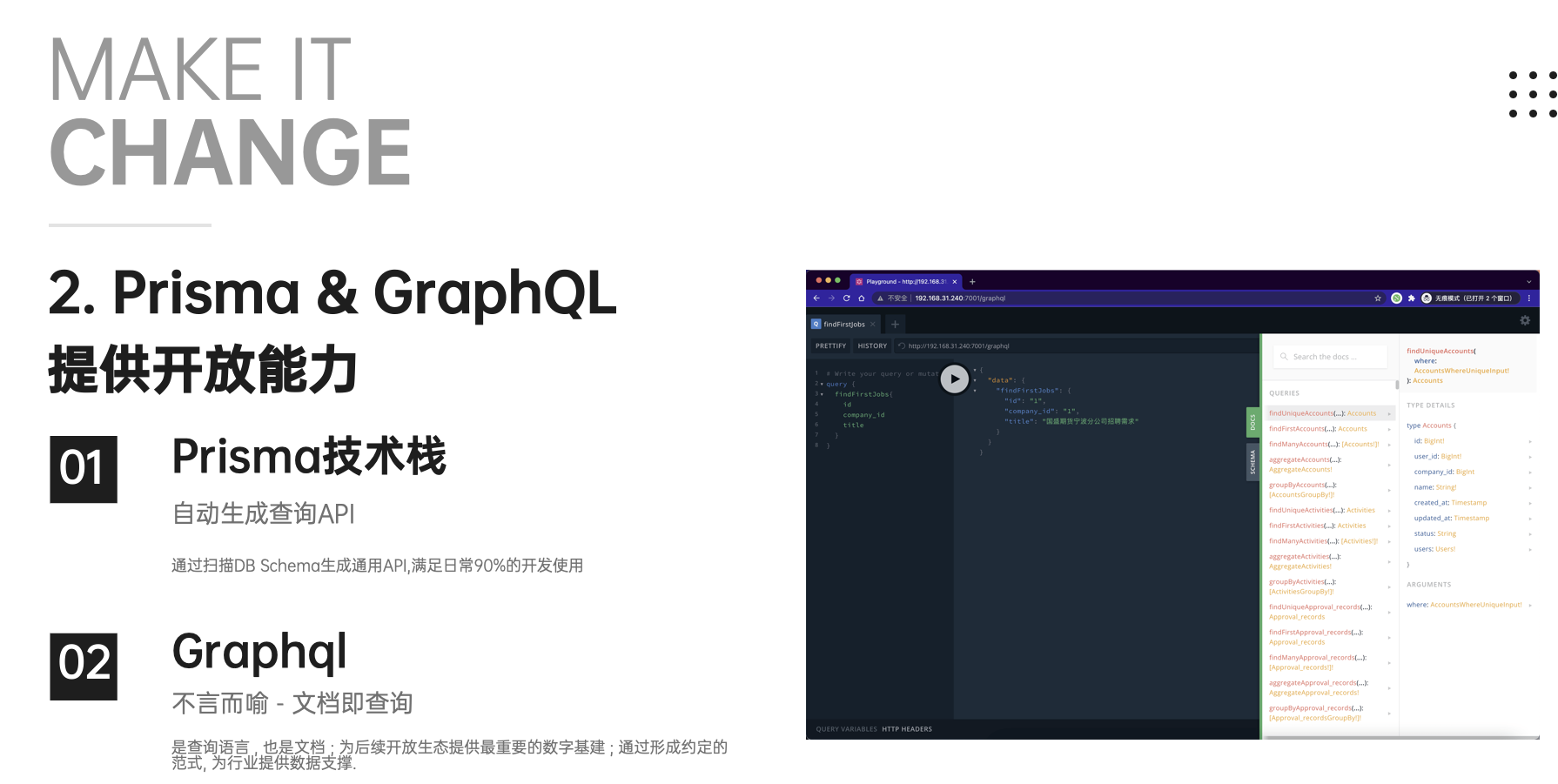
Task: Open groupByActivities query in docs
Action: 1329,586
